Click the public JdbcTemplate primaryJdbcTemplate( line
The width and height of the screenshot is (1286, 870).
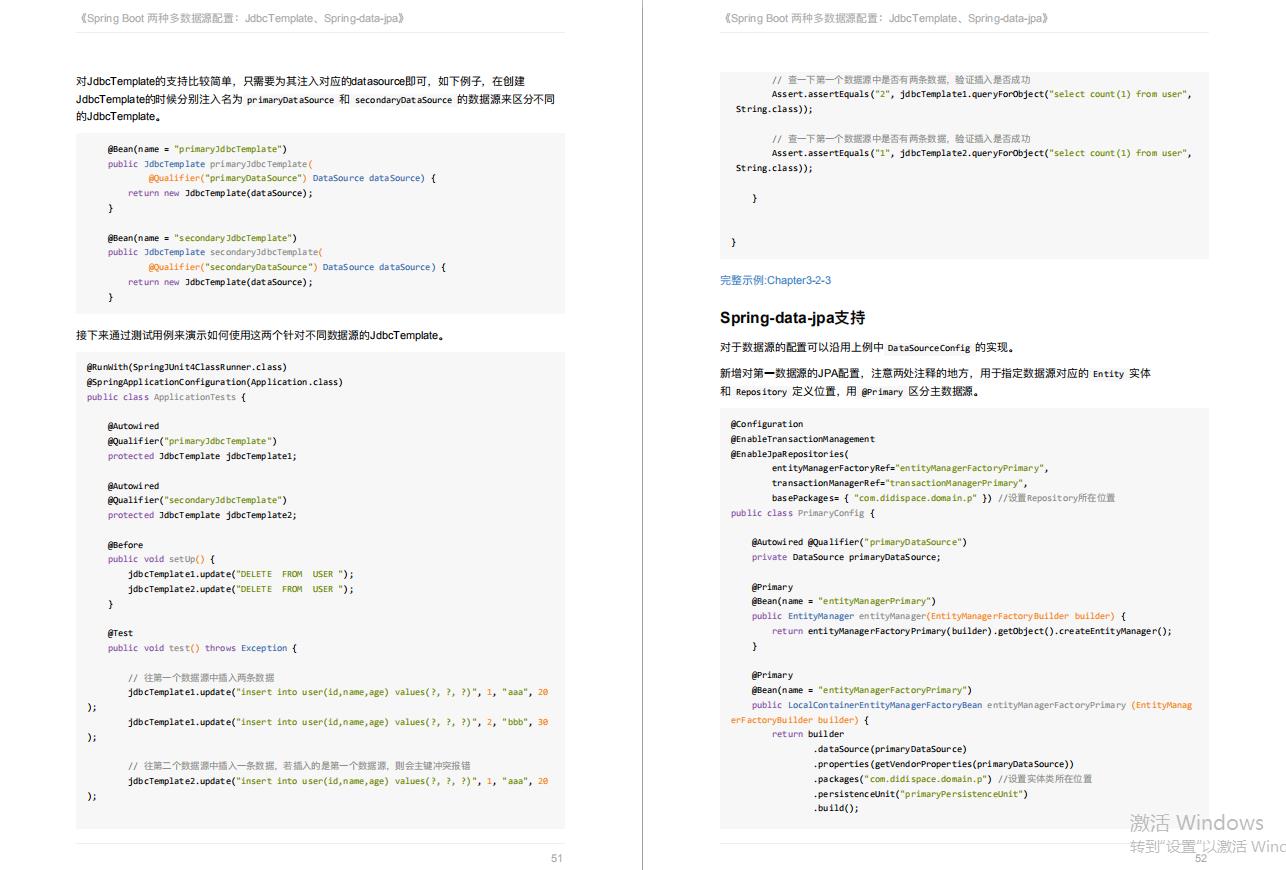point(210,164)
